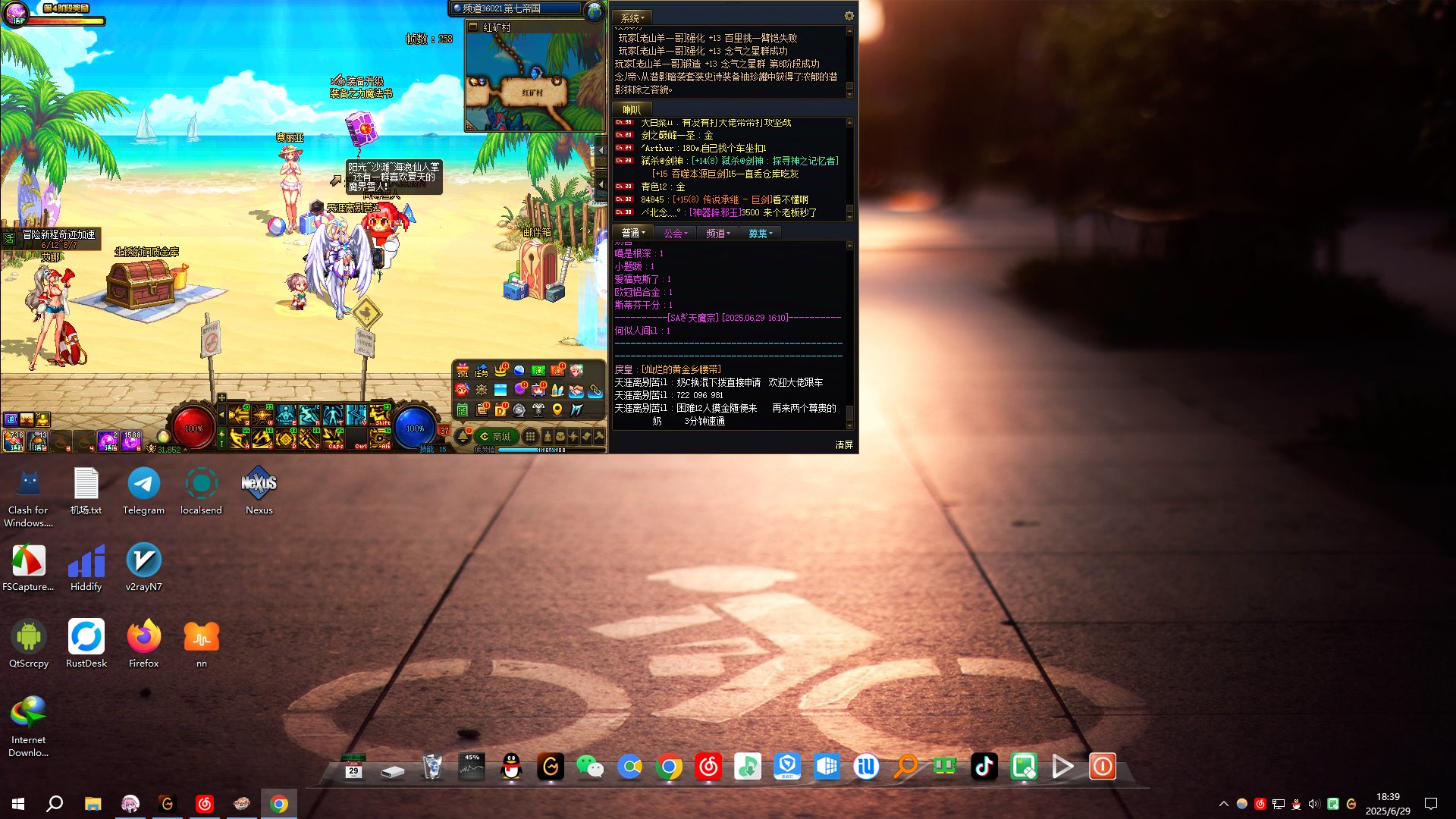The width and height of the screenshot is (1456, 819).
Task: Expand the 普通 chat channel dropdown
Action: tap(632, 234)
